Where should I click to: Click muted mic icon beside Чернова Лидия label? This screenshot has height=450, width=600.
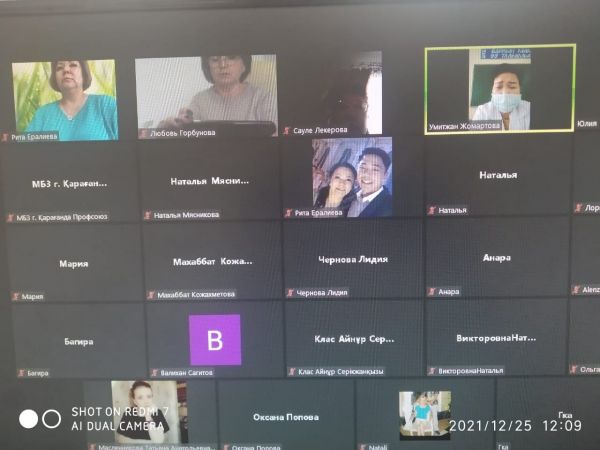(290, 293)
